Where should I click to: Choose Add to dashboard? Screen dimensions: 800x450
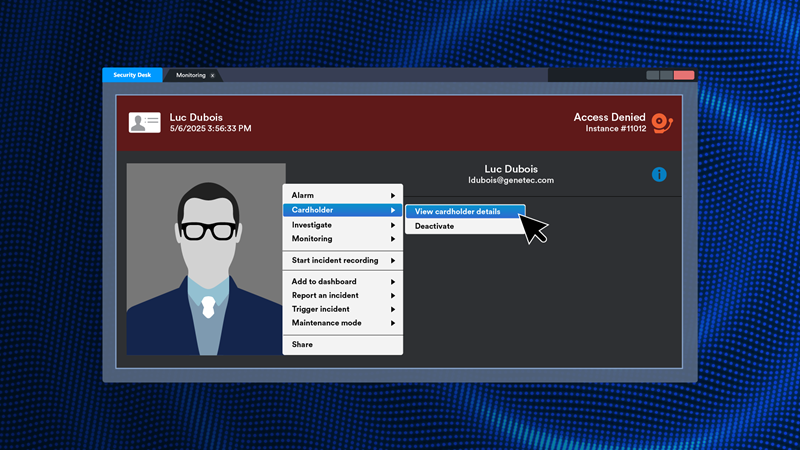[324, 282]
